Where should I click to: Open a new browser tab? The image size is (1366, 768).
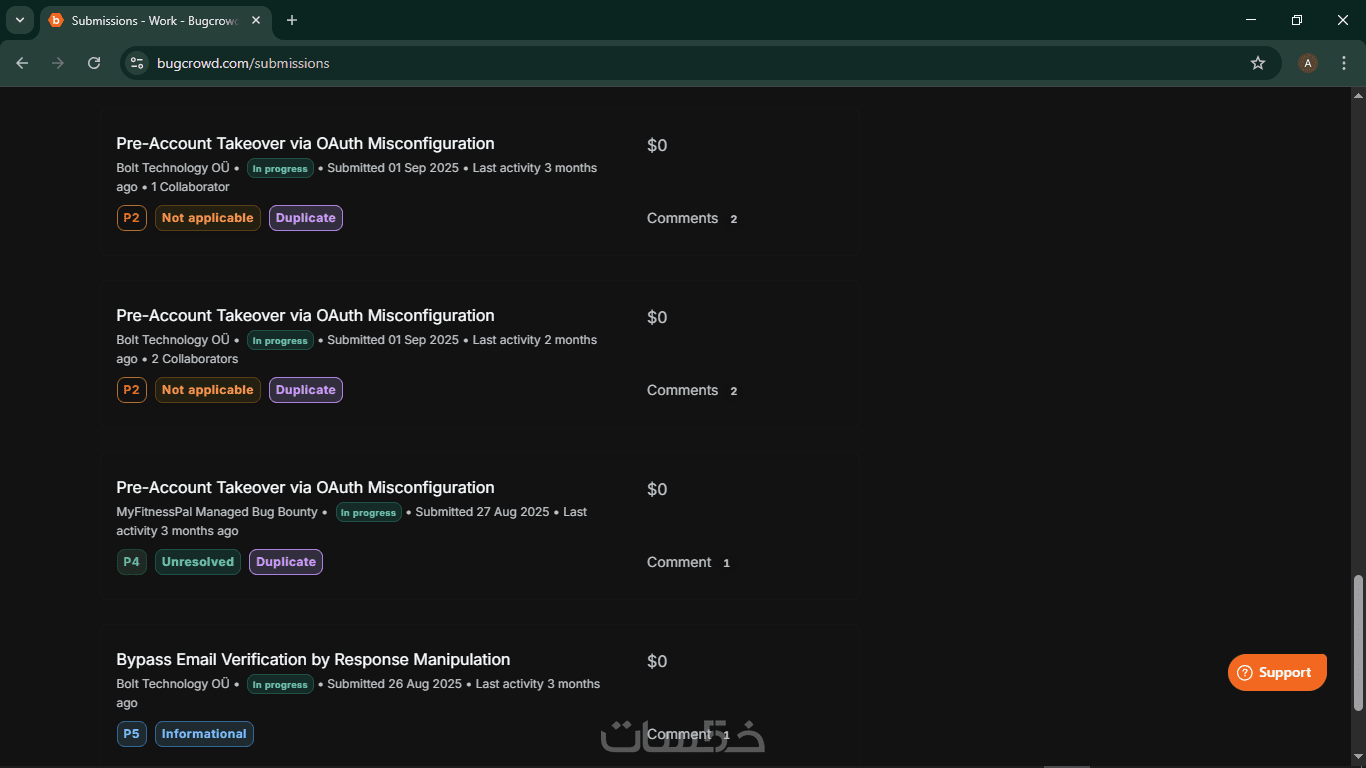(x=292, y=20)
